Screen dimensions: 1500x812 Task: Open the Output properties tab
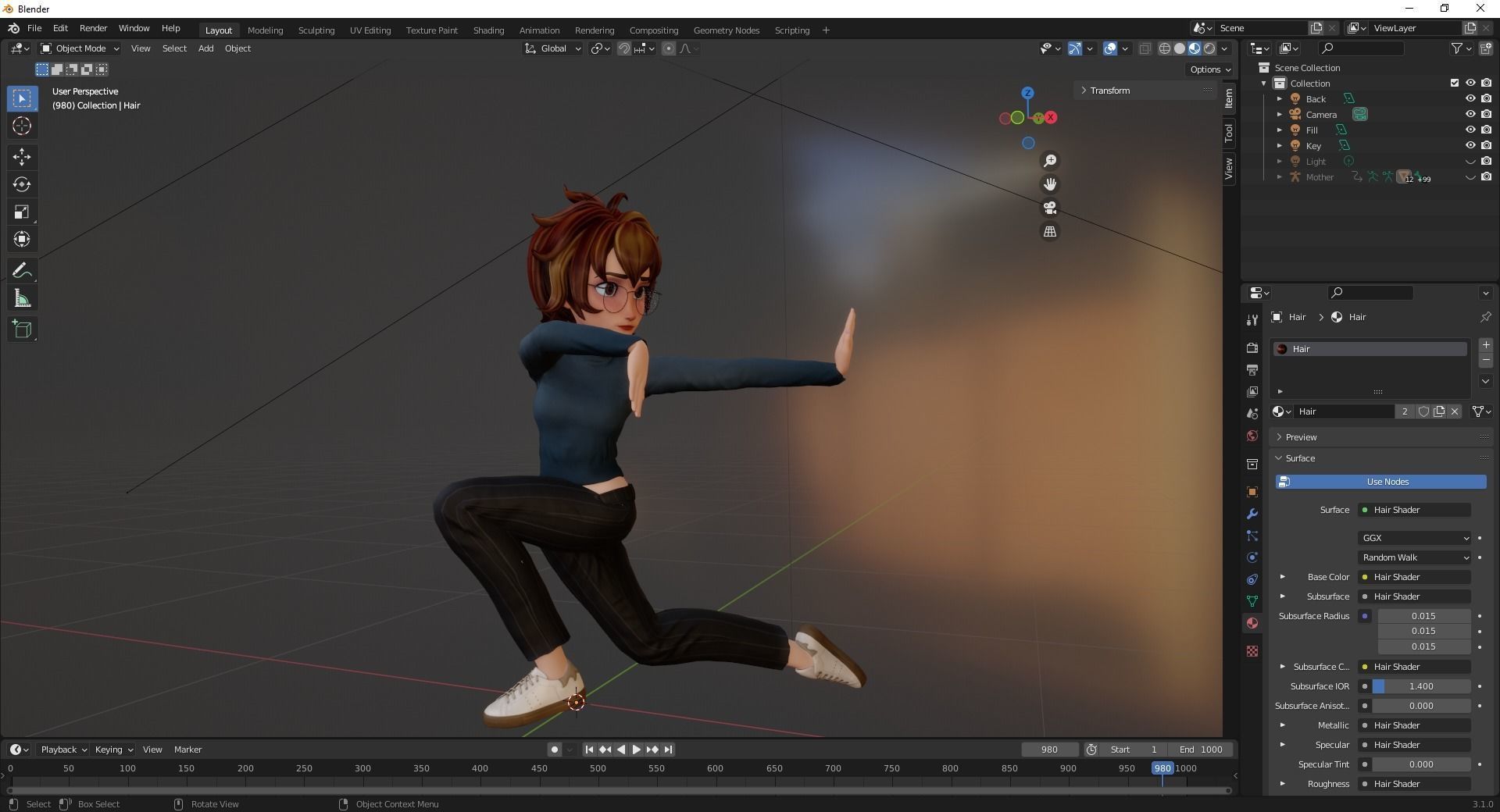click(1252, 369)
